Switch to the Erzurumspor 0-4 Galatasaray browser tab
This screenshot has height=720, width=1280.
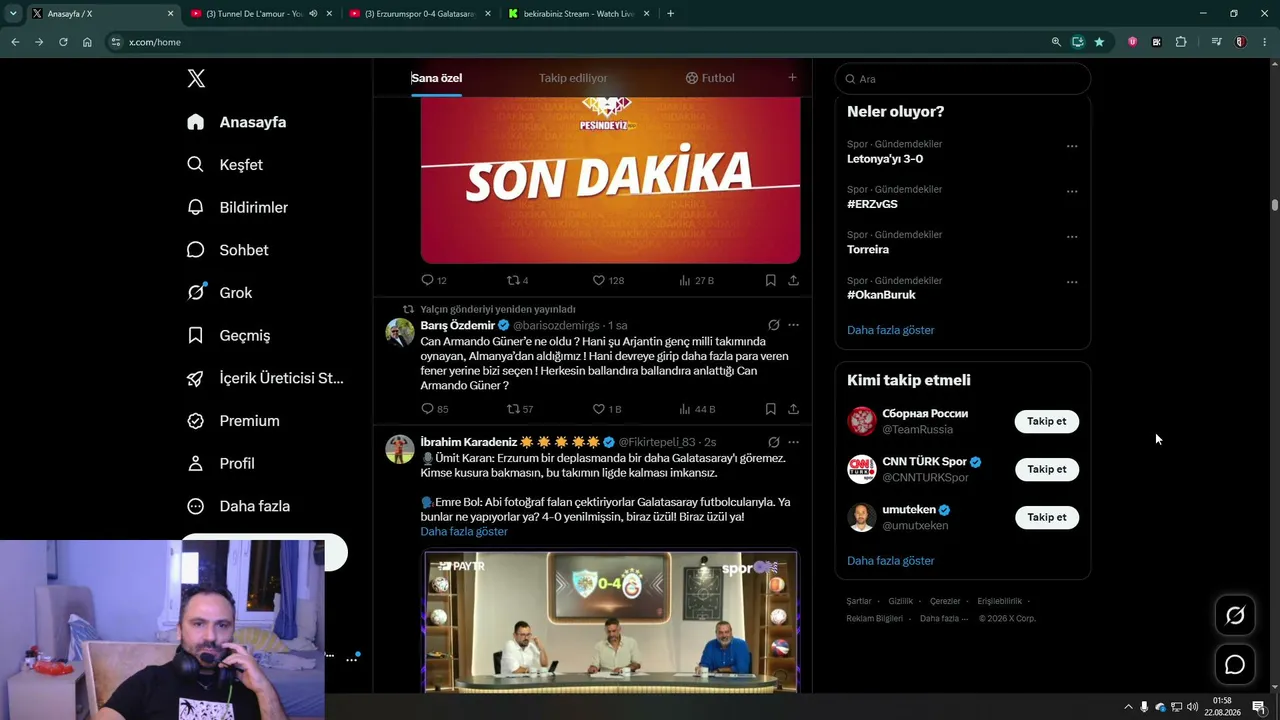(x=420, y=14)
